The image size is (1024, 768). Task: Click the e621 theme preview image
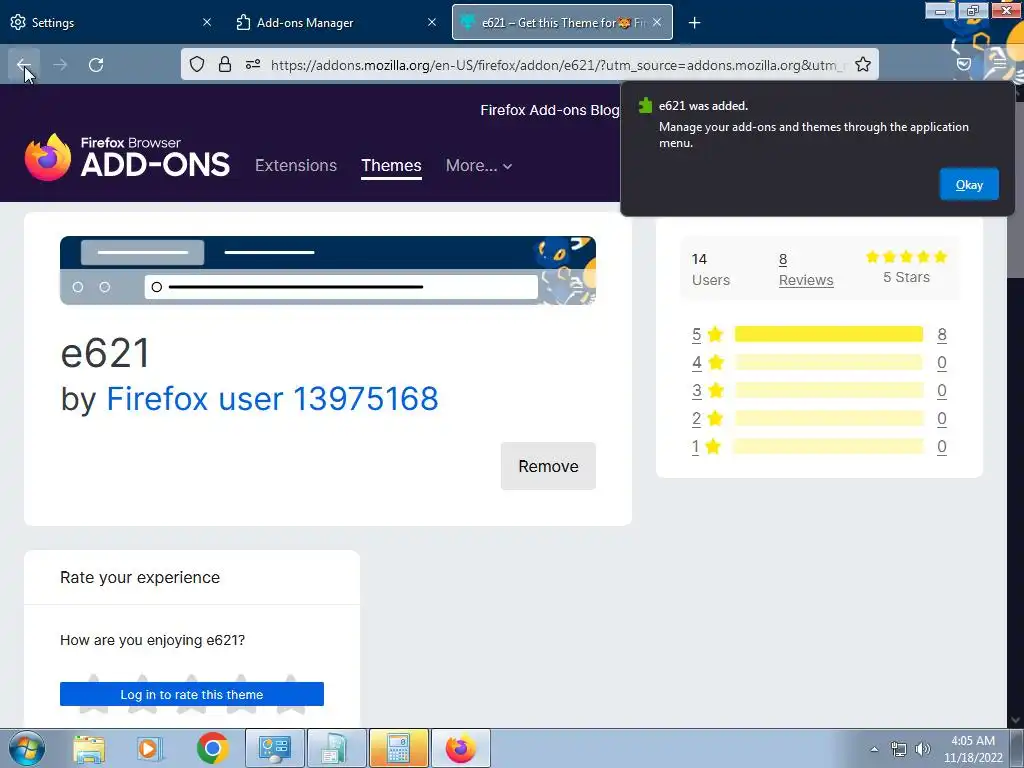[x=328, y=270]
